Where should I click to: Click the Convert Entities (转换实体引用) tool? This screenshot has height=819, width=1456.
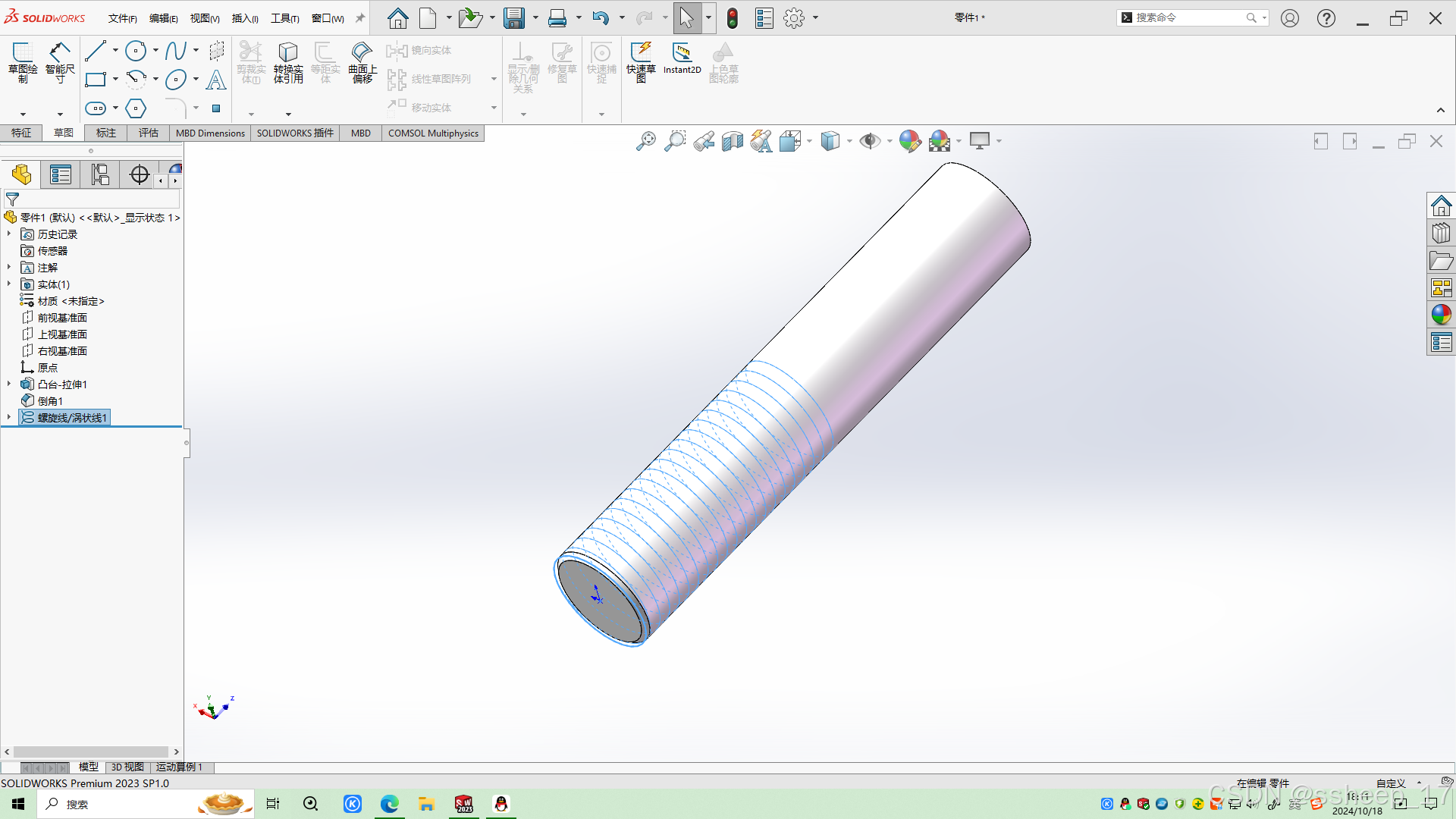click(x=288, y=61)
